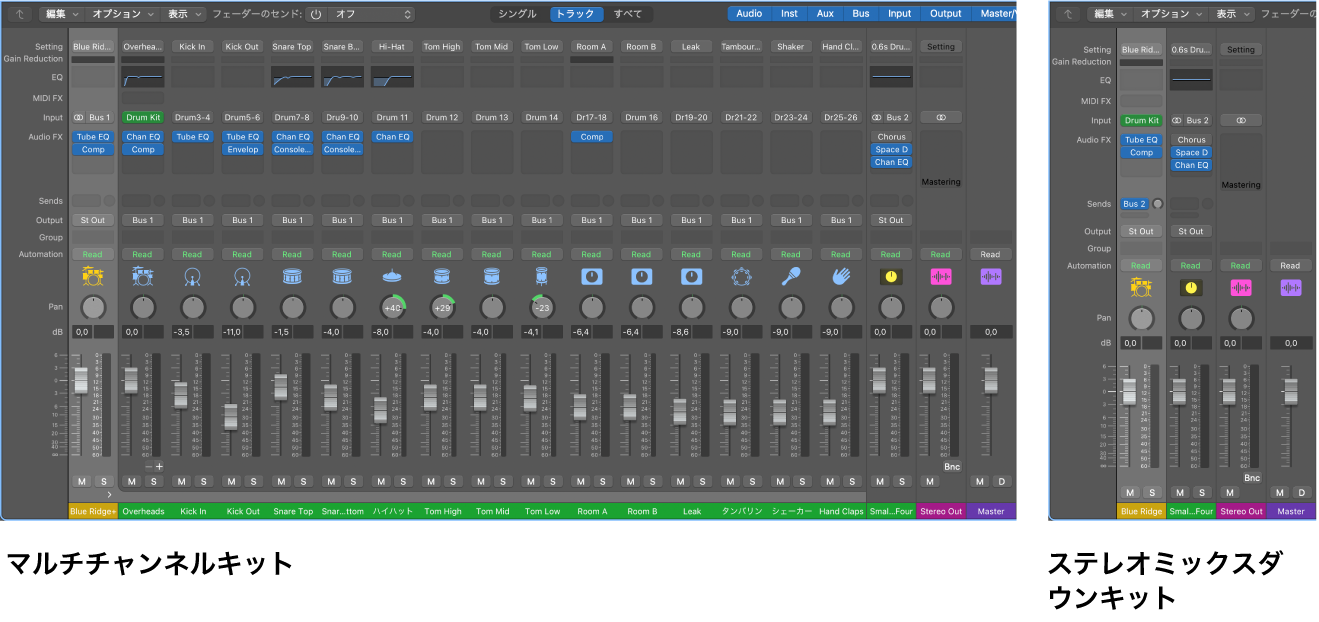Click the Hand Claps hand icon

point(841,277)
